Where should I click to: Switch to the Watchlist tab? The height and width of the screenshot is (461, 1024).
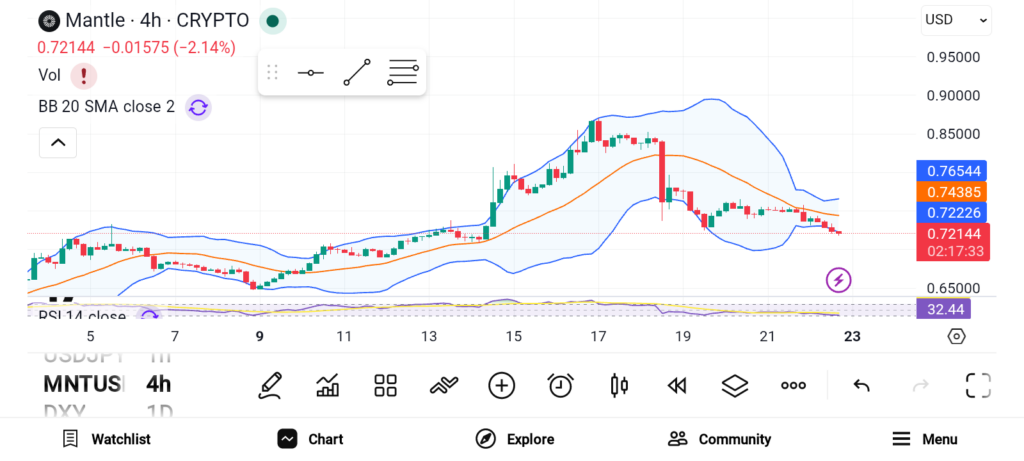coord(106,439)
